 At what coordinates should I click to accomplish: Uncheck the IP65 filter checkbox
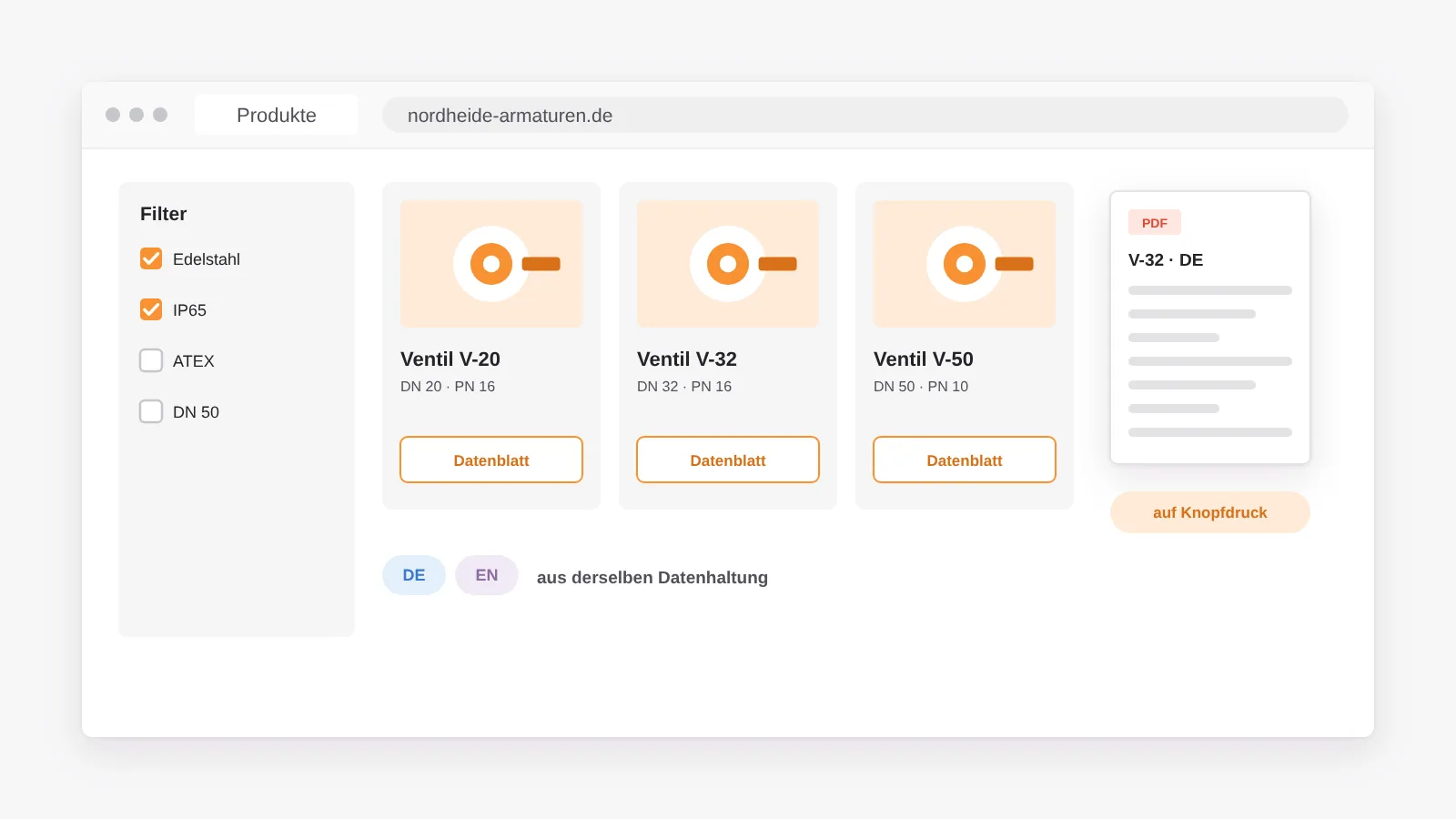coord(151,309)
